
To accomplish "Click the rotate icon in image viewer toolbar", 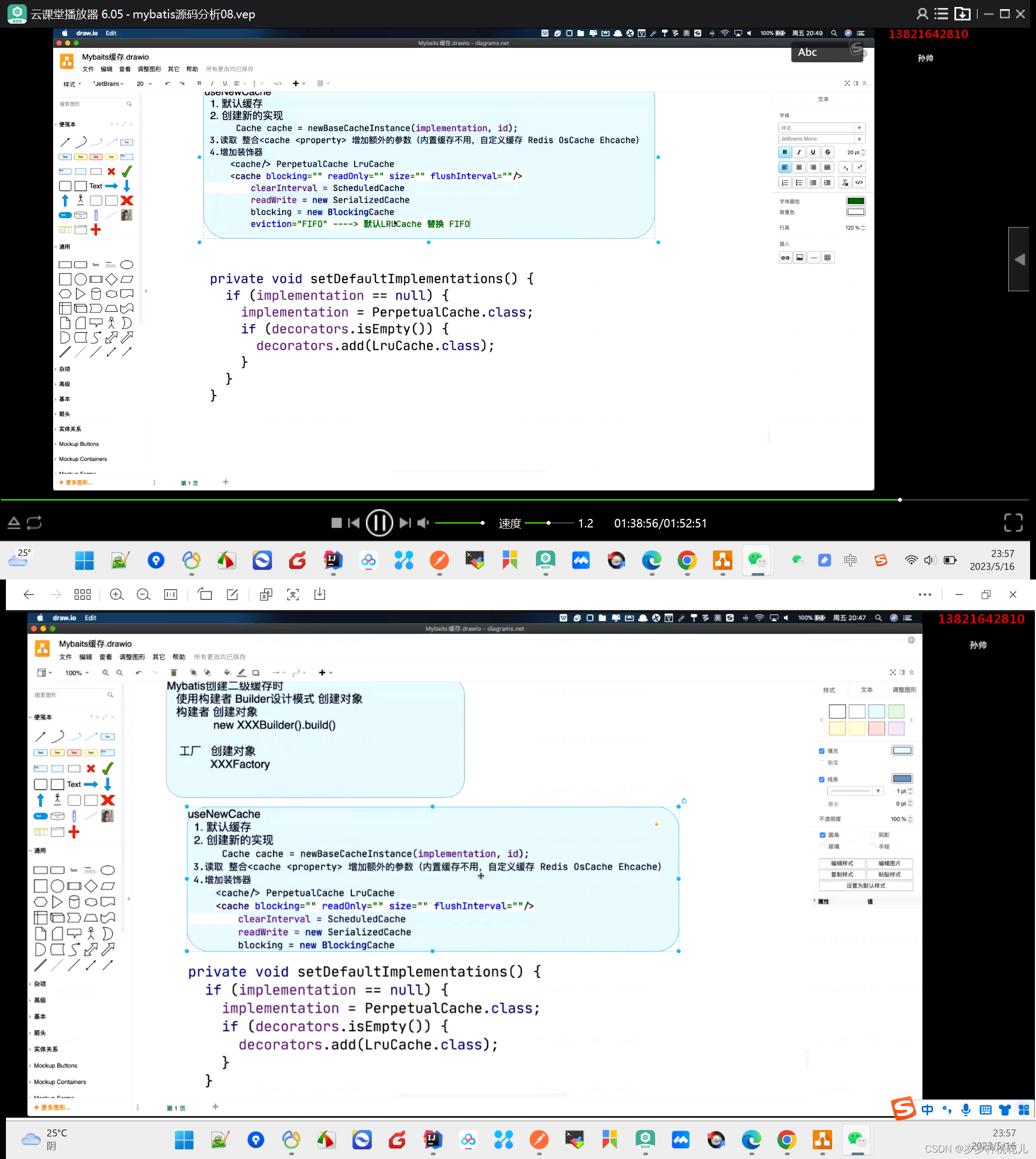I will (x=205, y=595).
